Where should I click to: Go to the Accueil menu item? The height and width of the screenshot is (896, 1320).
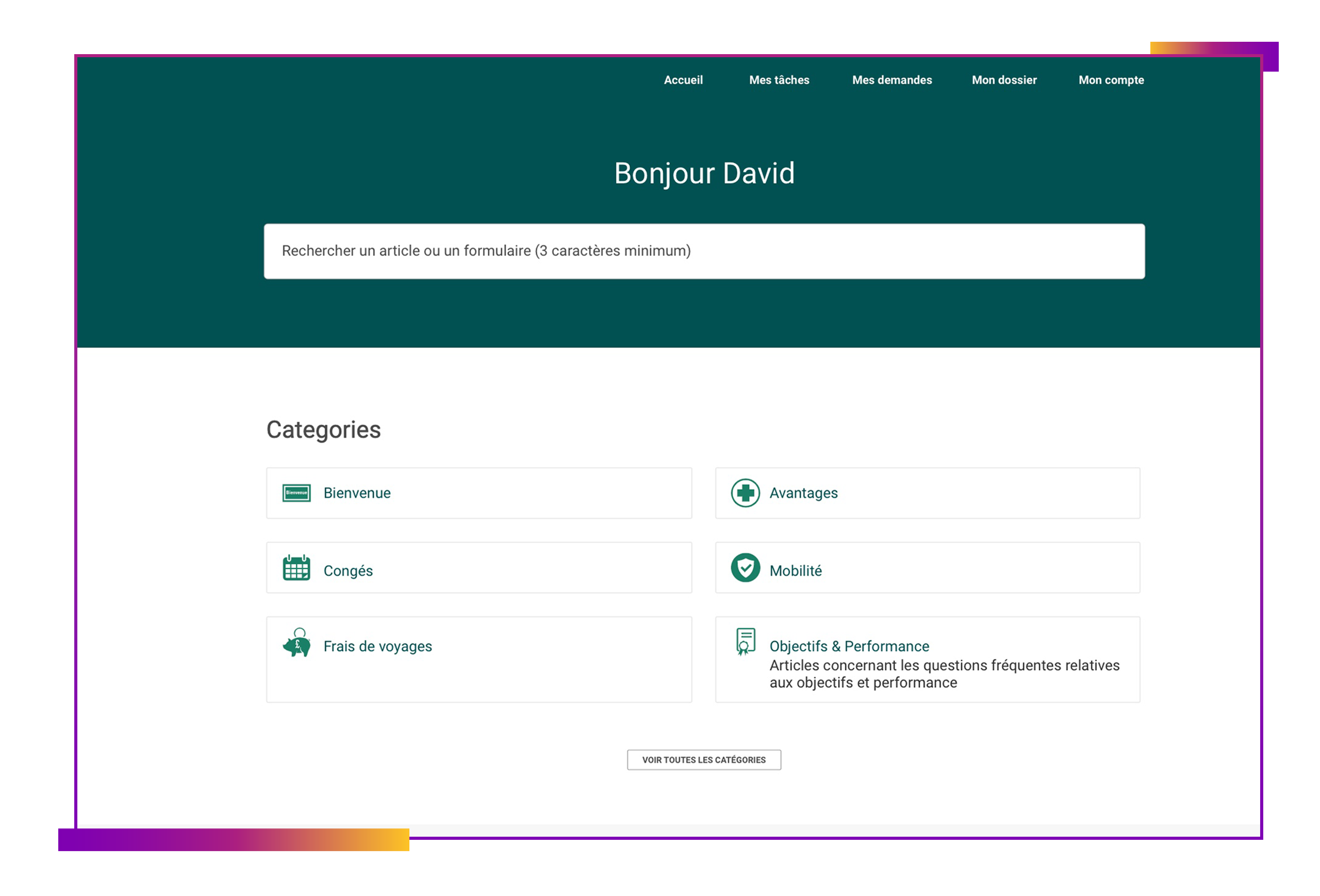tap(683, 80)
